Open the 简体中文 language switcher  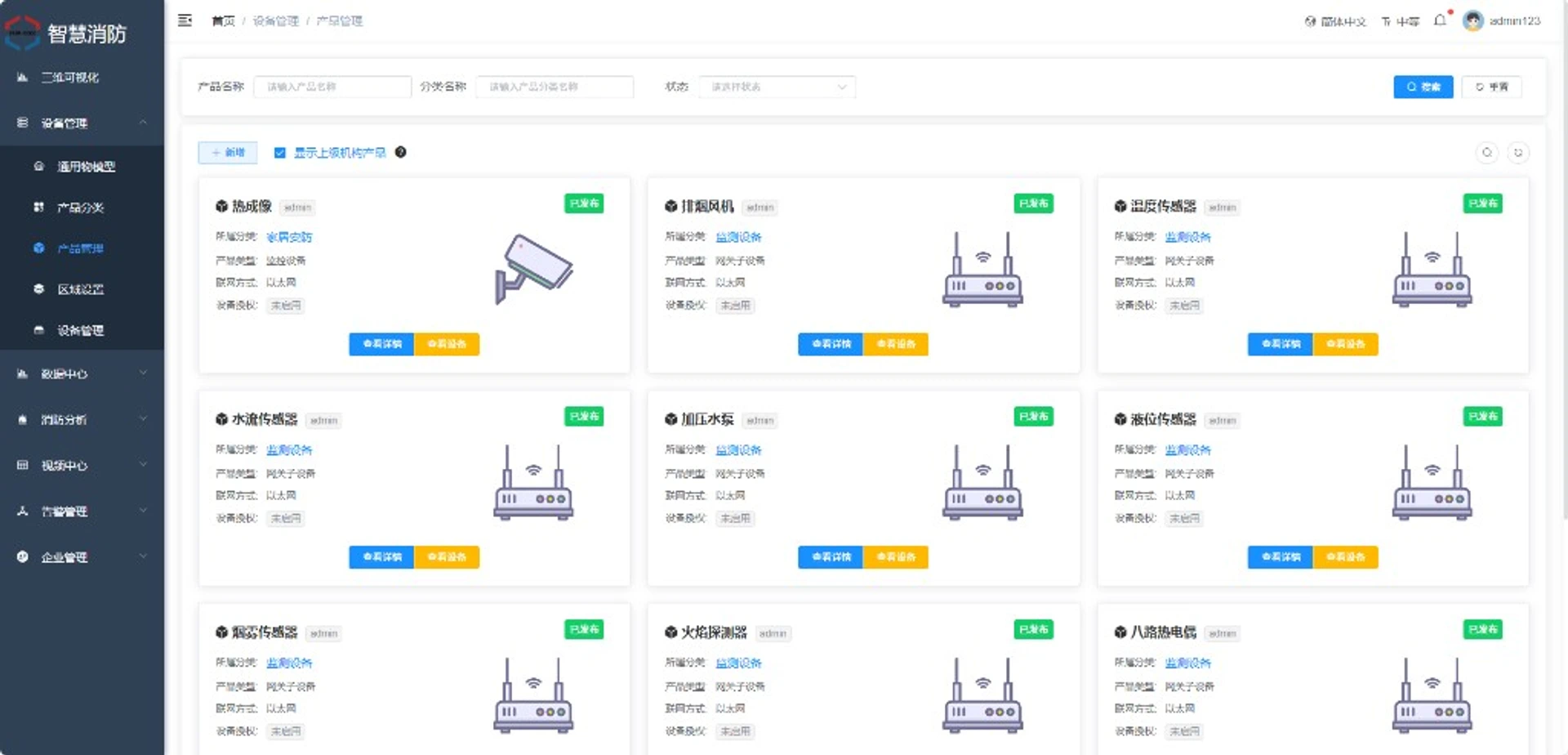tap(1335, 21)
